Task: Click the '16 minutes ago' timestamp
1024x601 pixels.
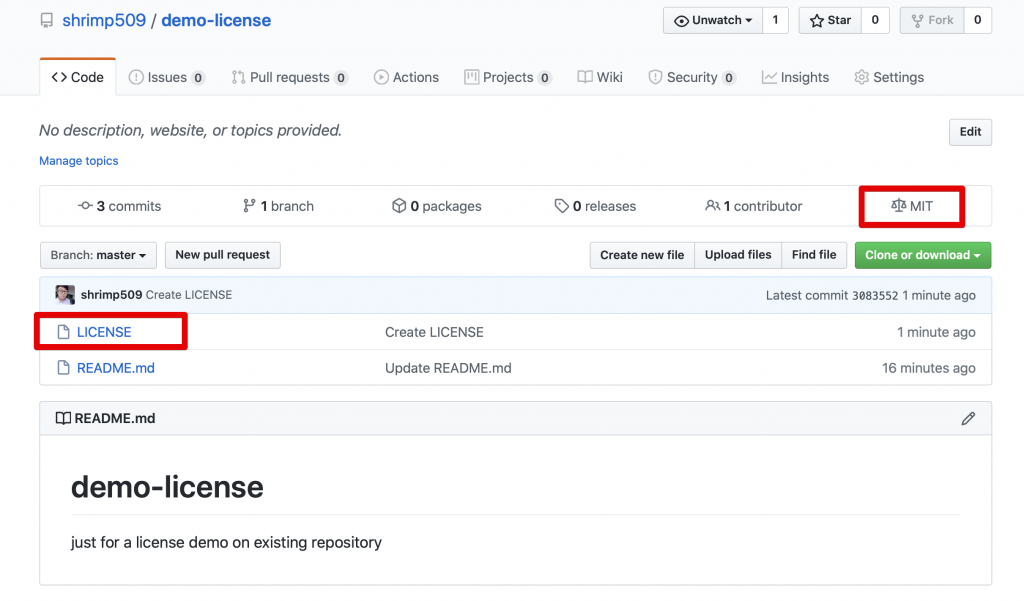Action: [929, 368]
